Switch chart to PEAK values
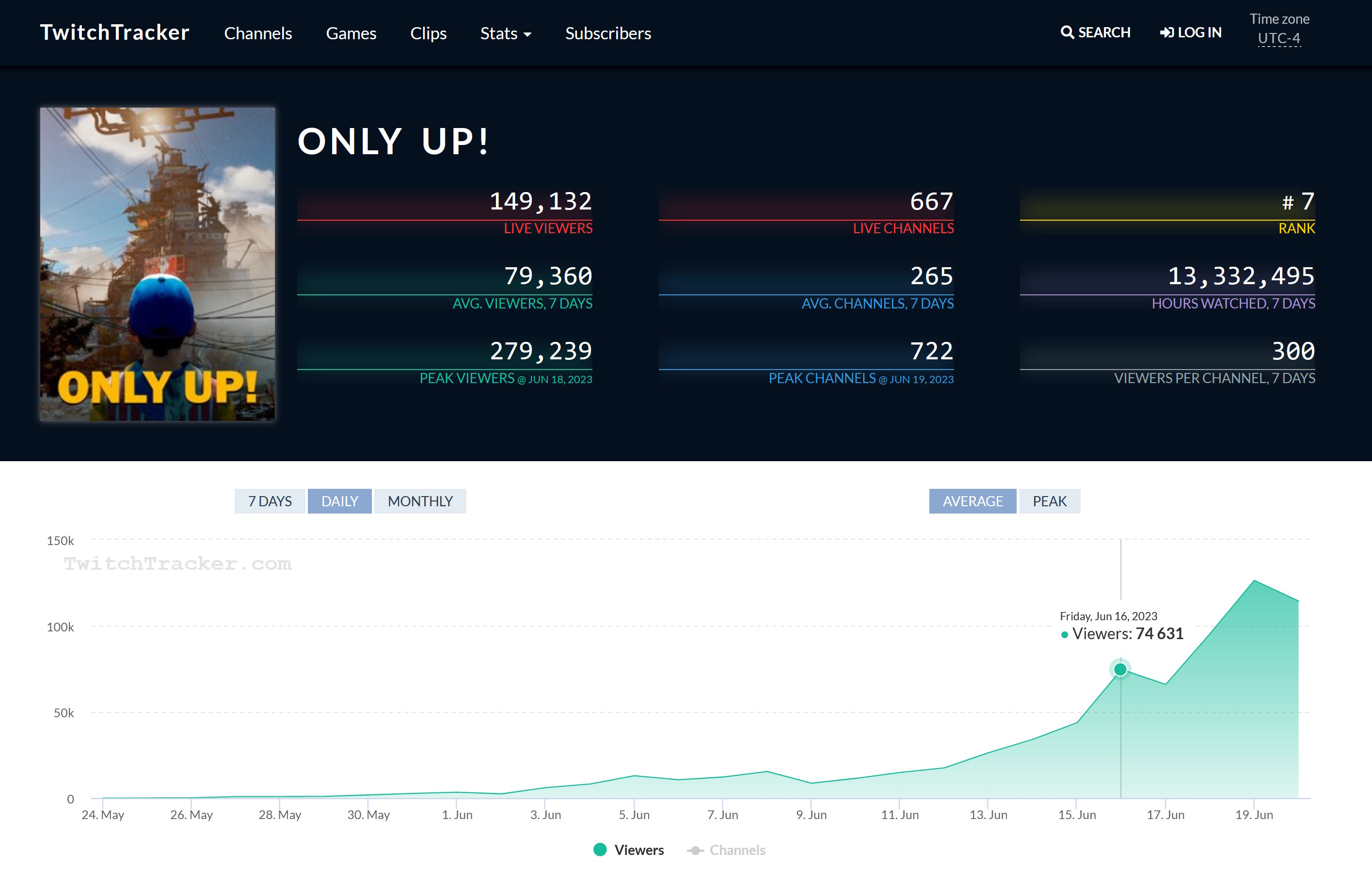The image size is (1372, 886). click(x=1050, y=501)
